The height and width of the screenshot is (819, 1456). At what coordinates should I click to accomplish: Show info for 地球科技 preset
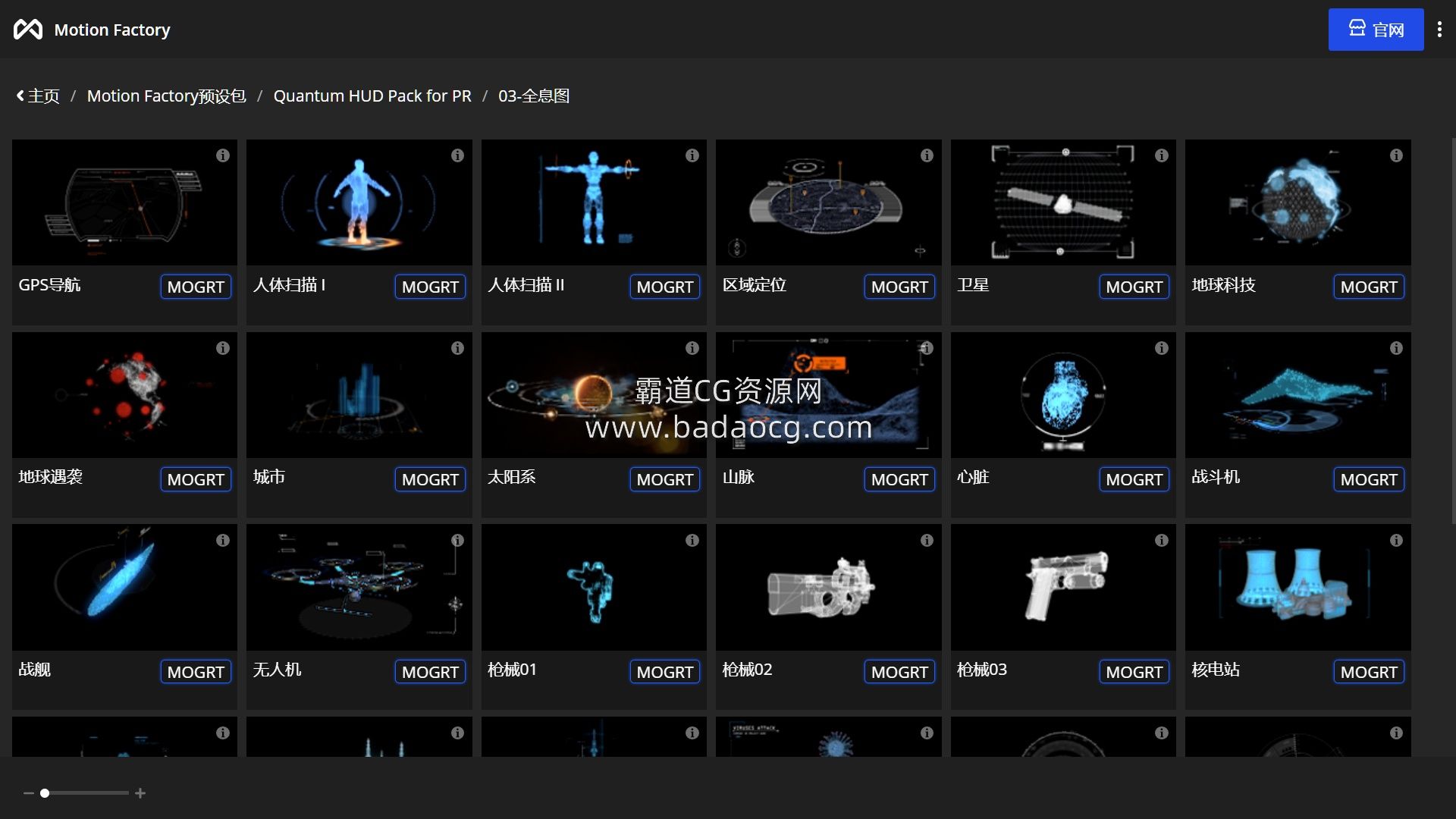click(x=1396, y=155)
